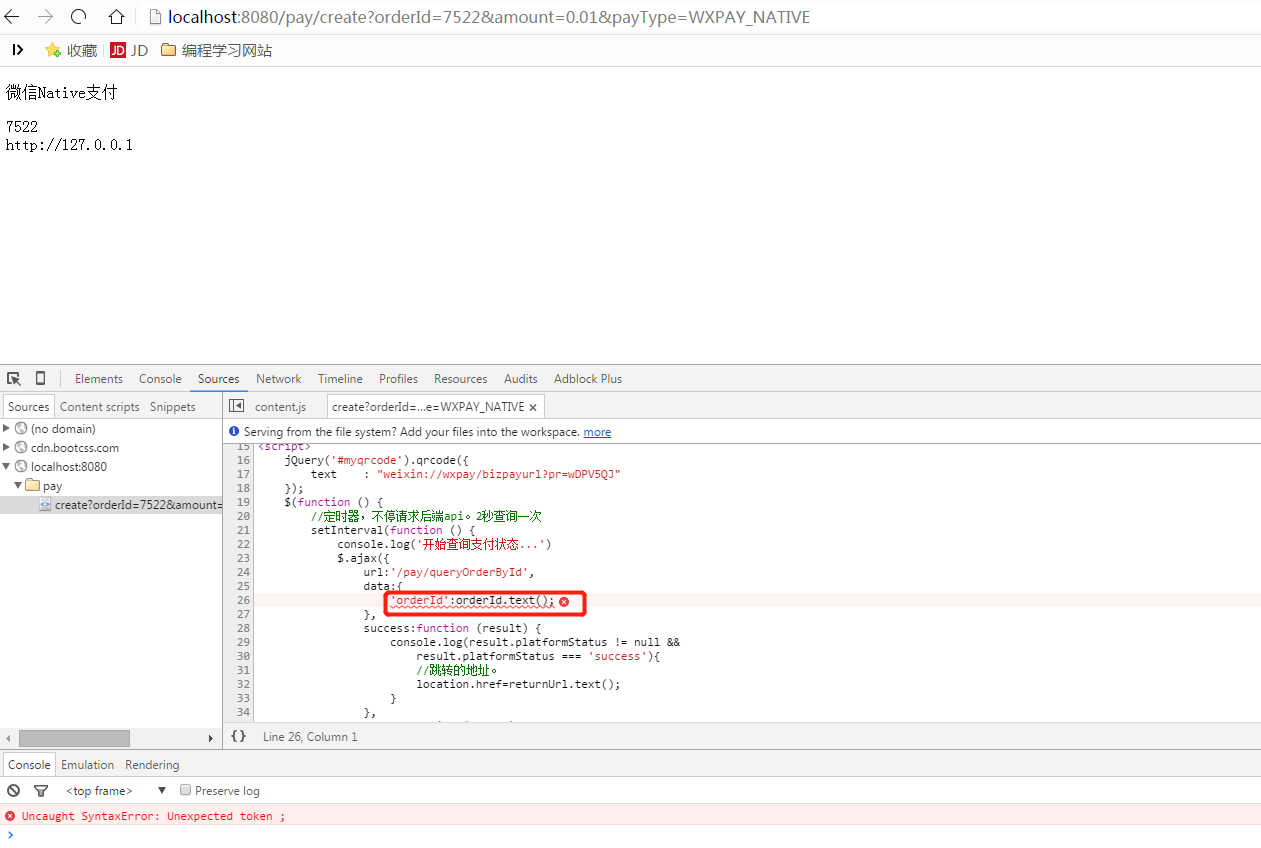Click cdn.bootcss.com domain label
1261x848 pixels.
tap(75, 448)
